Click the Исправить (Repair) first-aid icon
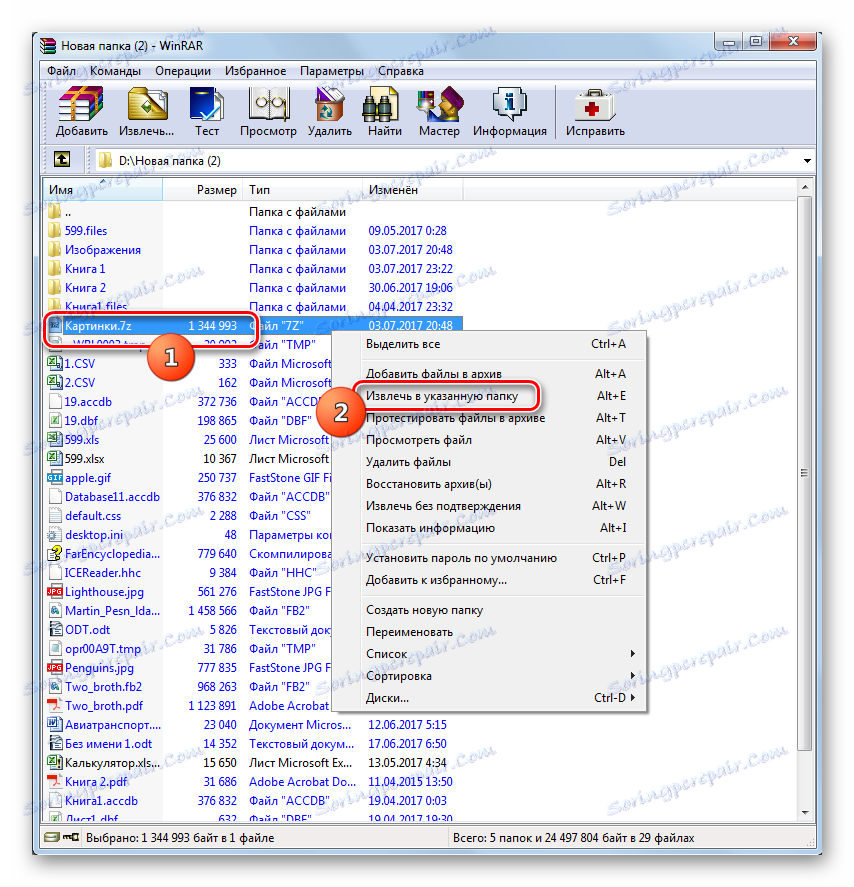Image resolution: width=854 pixels, height=887 pixels. point(594,105)
